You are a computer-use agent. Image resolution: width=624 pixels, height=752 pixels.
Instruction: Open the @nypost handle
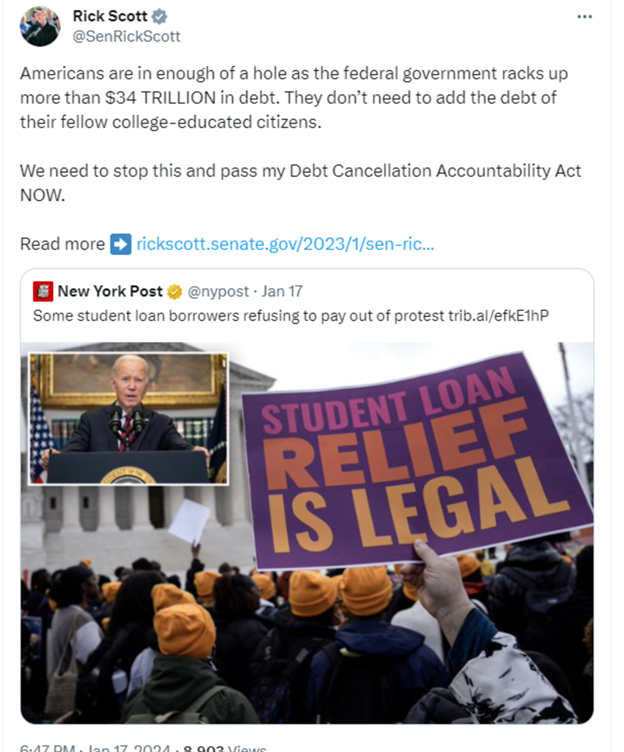(x=218, y=292)
